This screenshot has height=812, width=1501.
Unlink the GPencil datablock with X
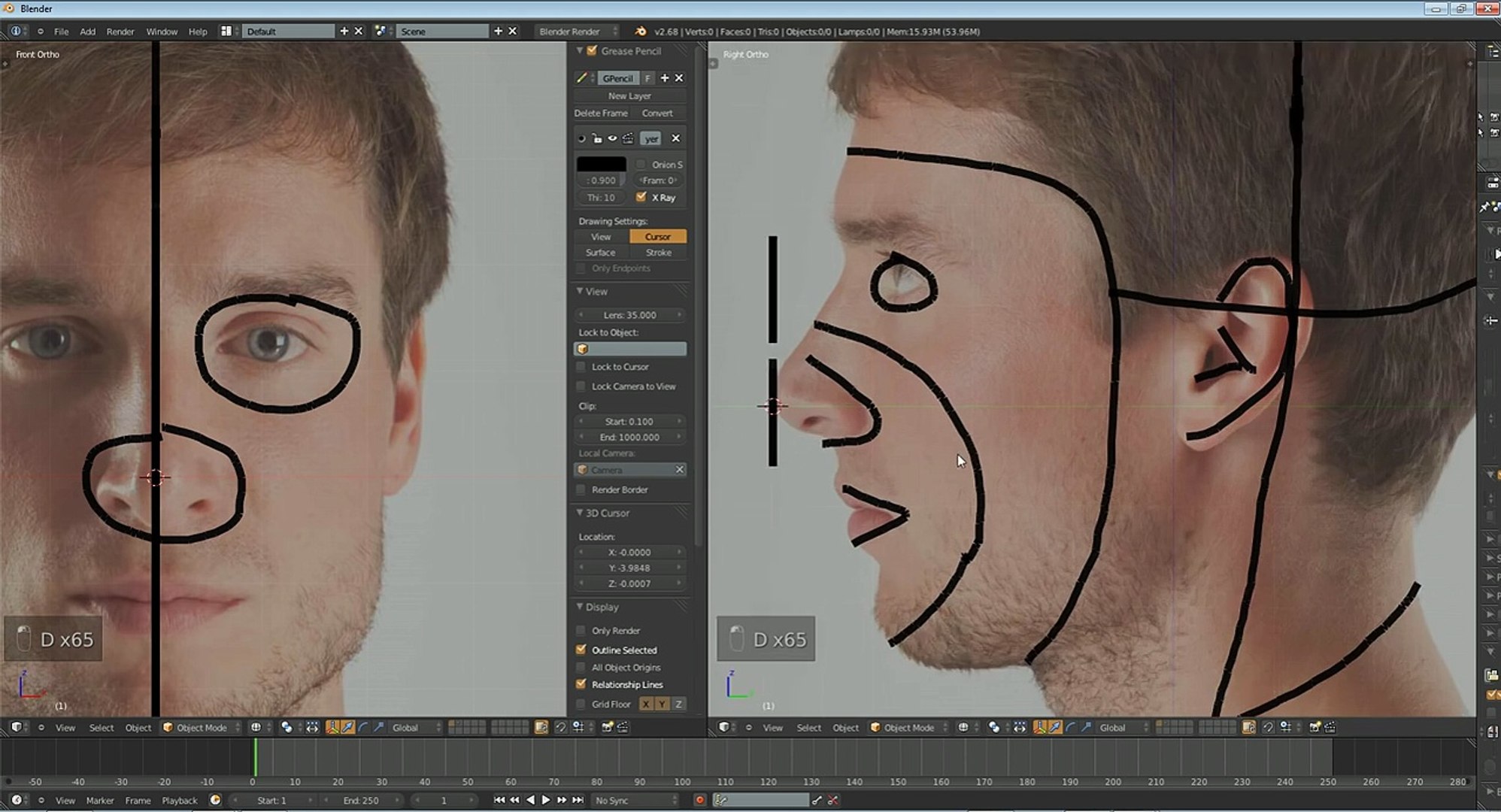pyautogui.click(x=679, y=78)
